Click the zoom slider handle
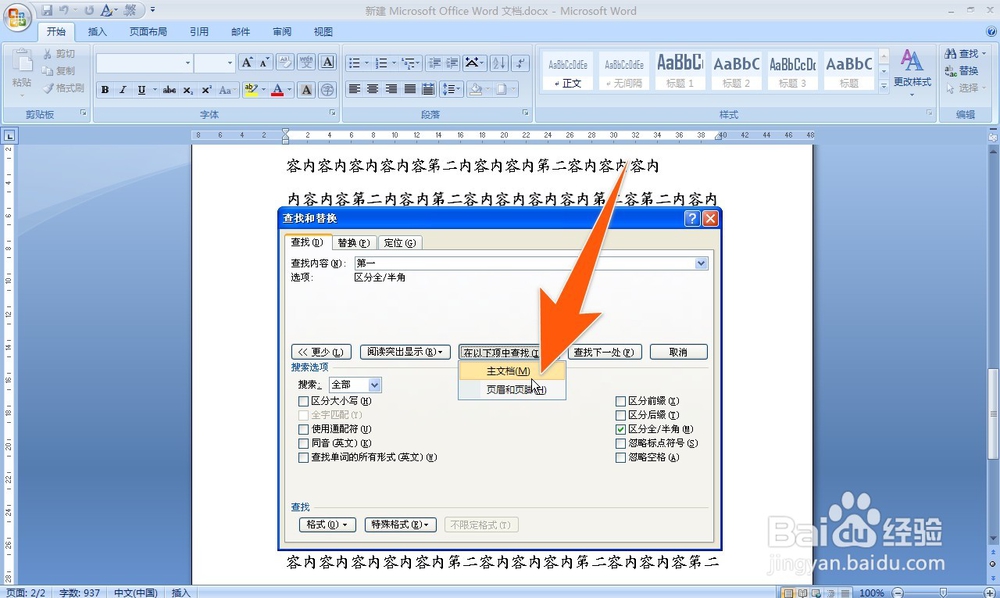Viewport: 1000px width, 598px height. (x=943, y=593)
